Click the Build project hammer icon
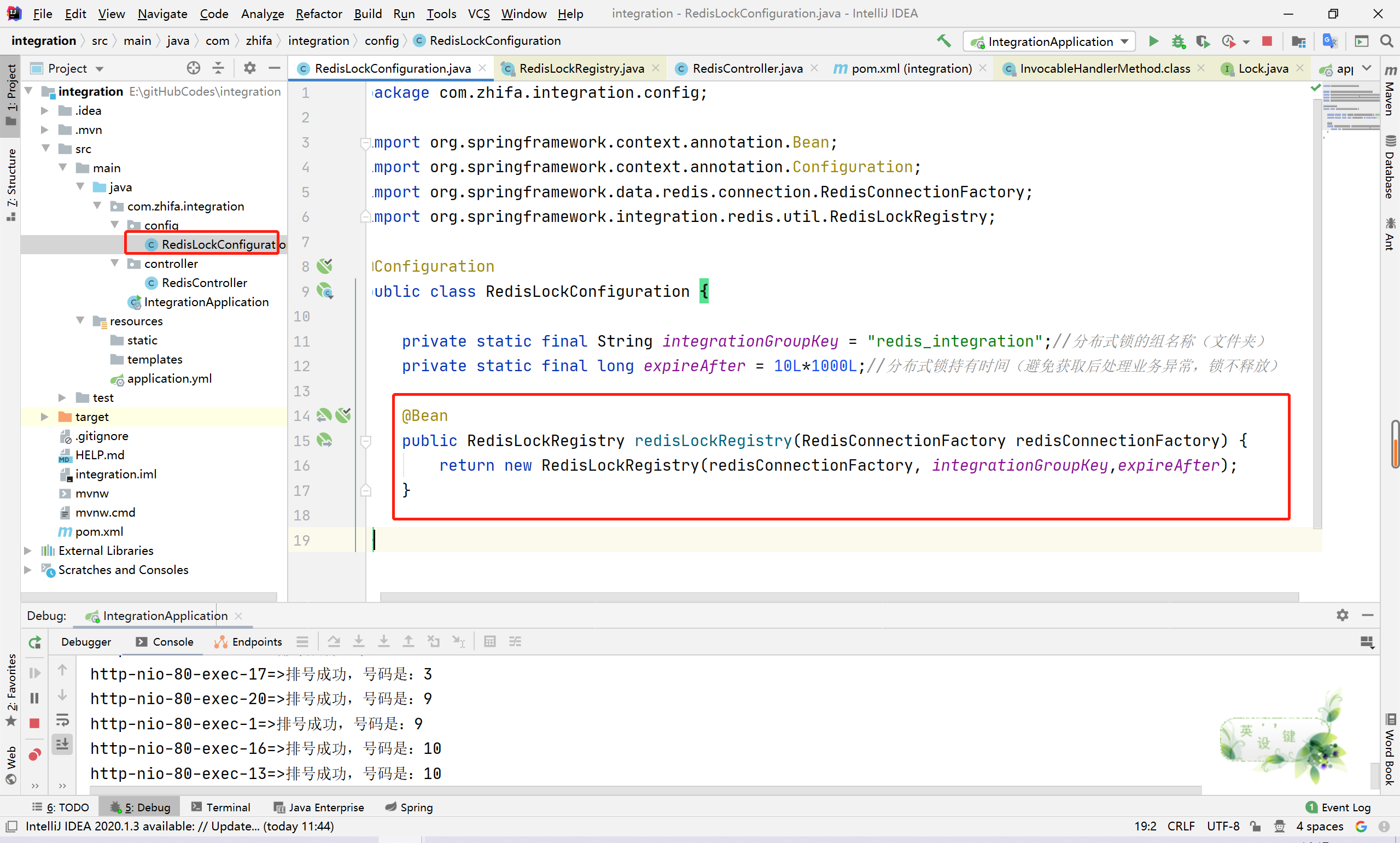Image resolution: width=1400 pixels, height=843 pixels. click(x=943, y=41)
